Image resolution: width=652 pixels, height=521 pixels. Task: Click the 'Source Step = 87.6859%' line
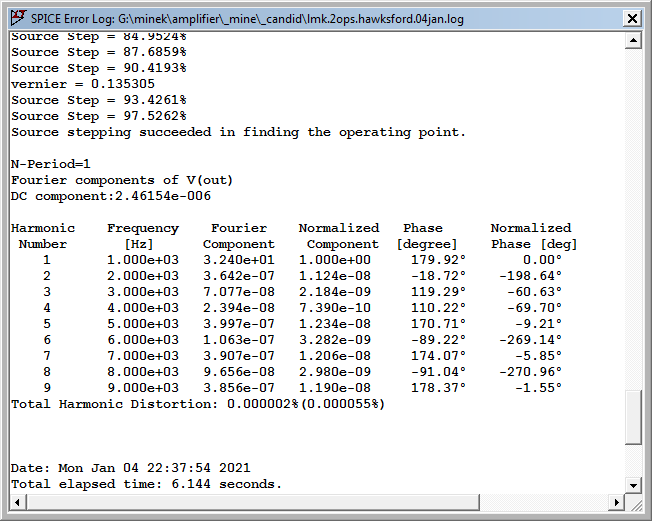(99, 52)
